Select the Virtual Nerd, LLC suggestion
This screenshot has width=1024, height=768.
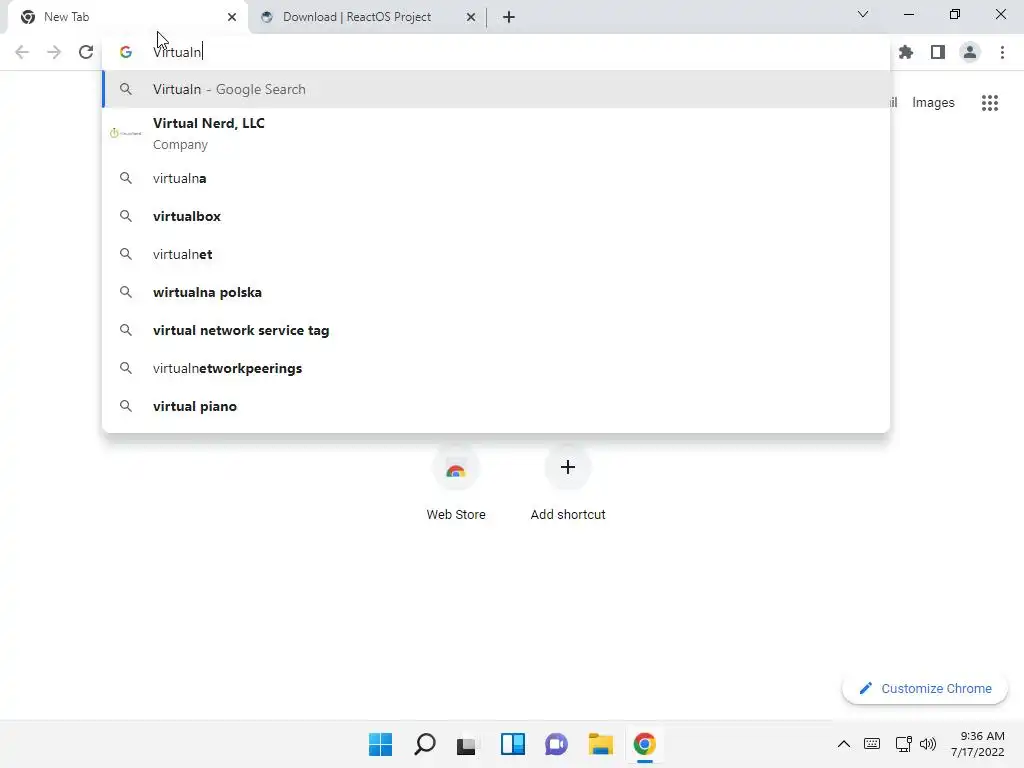[496, 133]
